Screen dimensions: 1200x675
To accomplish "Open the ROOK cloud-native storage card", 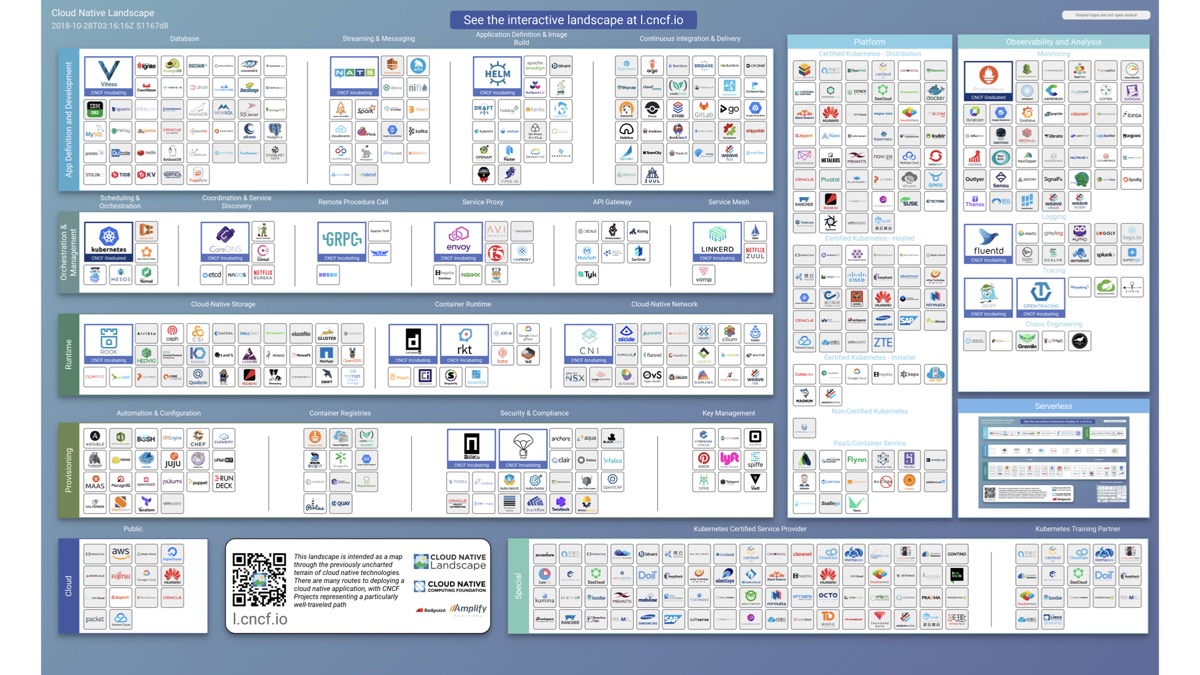I will [108, 344].
